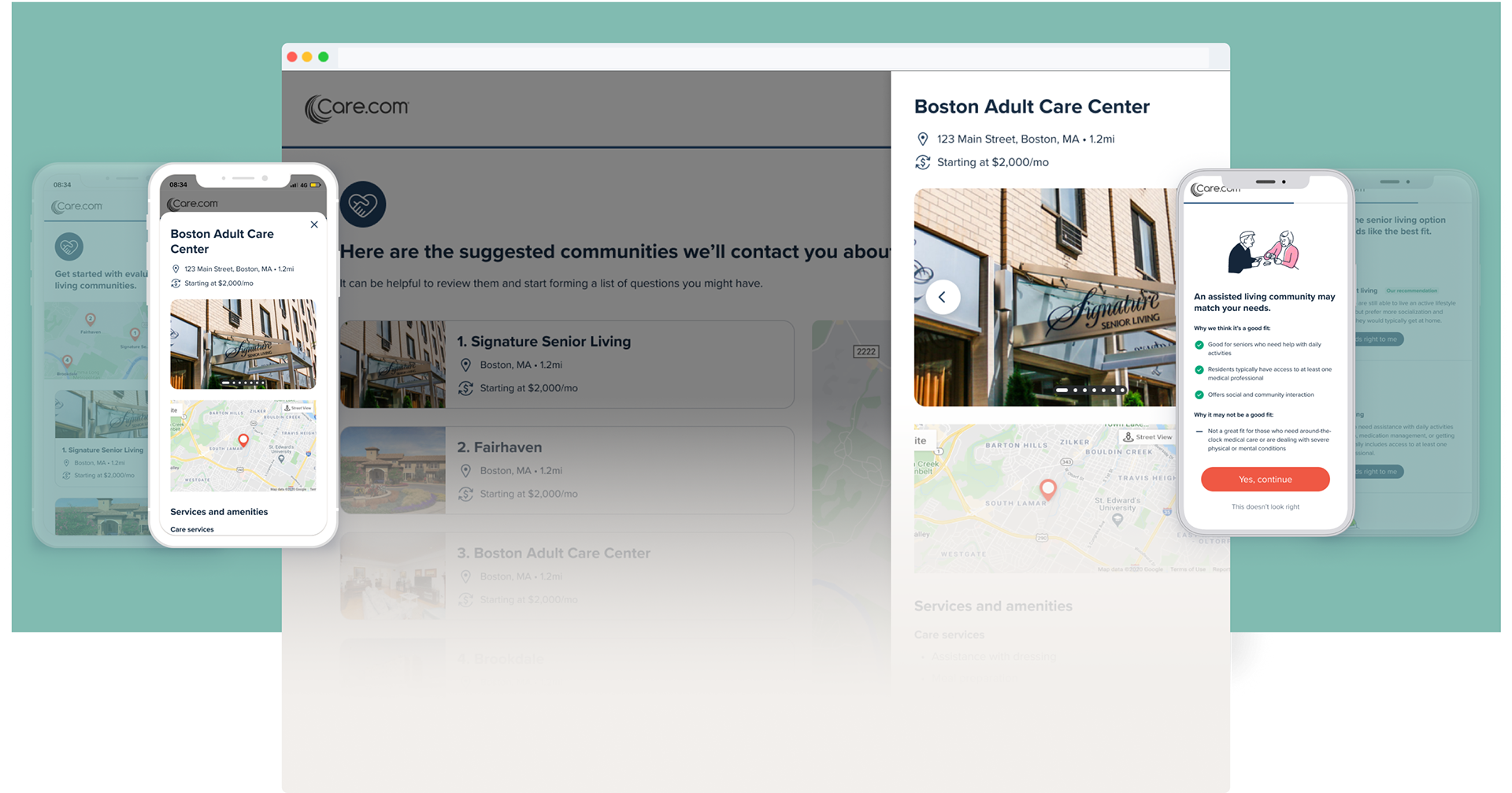Screen dimensions: 1512x793
Task: Click the green check next to 'Offers social and community'
Action: (x=1199, y=395)
